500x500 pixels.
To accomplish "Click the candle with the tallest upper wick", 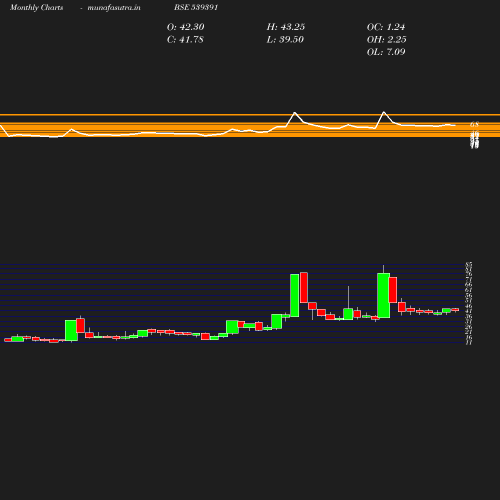I will pyautogui.click(x=348, y=314).
